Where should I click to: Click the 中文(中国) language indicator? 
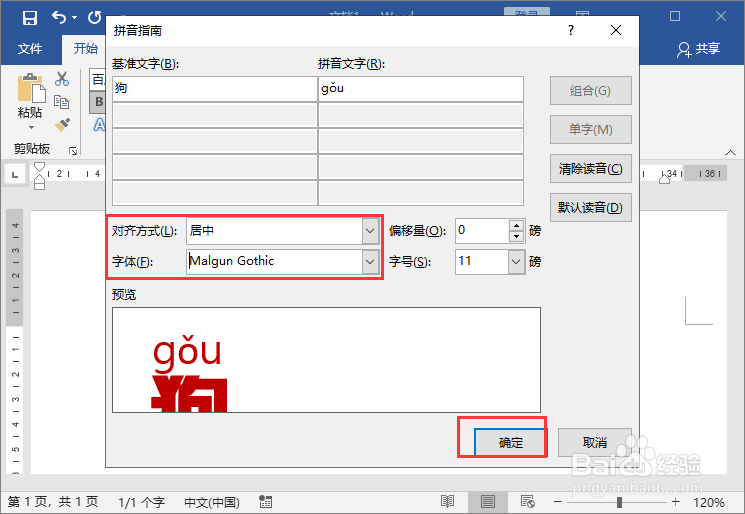tap(212, 503)
